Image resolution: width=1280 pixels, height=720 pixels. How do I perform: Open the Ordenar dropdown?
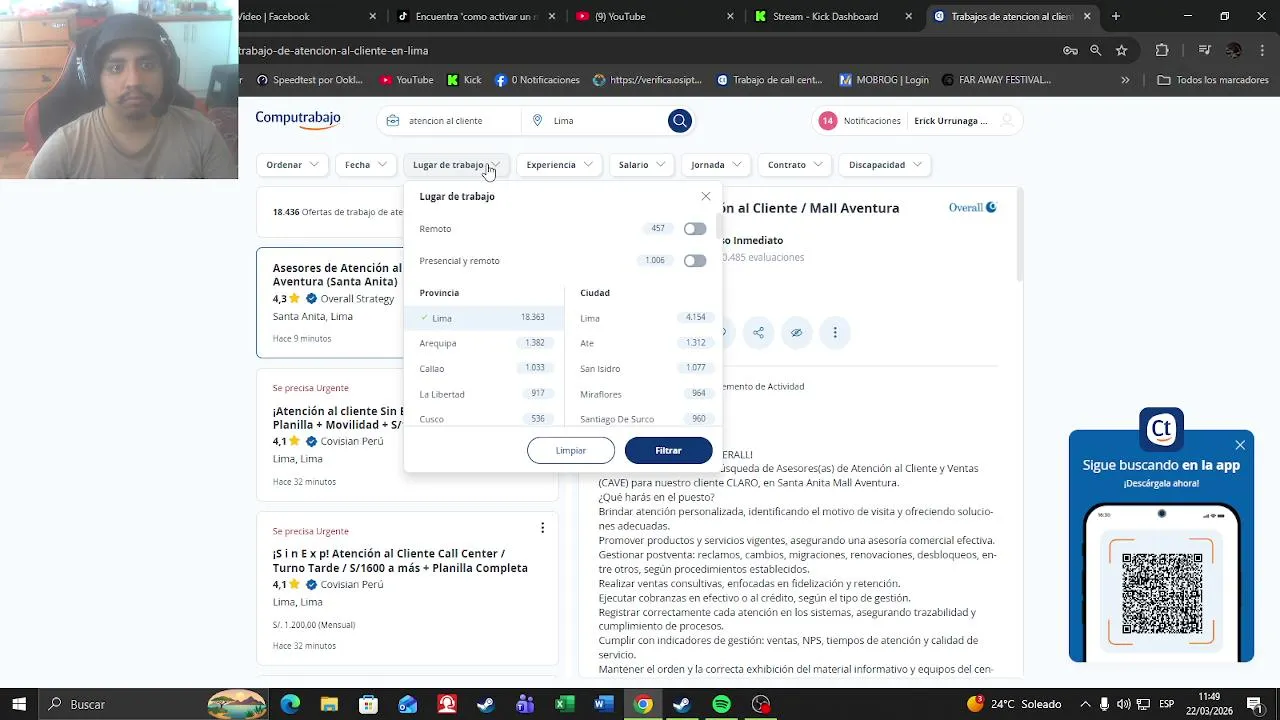[x=292, y=165]
